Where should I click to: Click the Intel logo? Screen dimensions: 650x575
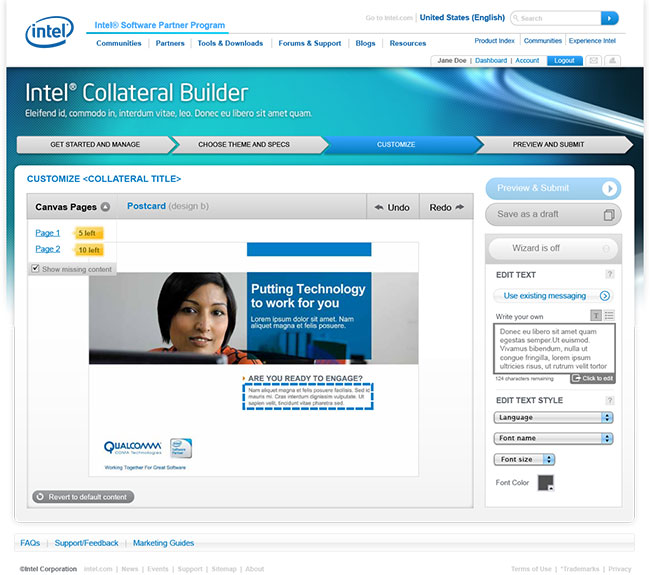coord(48,32)
